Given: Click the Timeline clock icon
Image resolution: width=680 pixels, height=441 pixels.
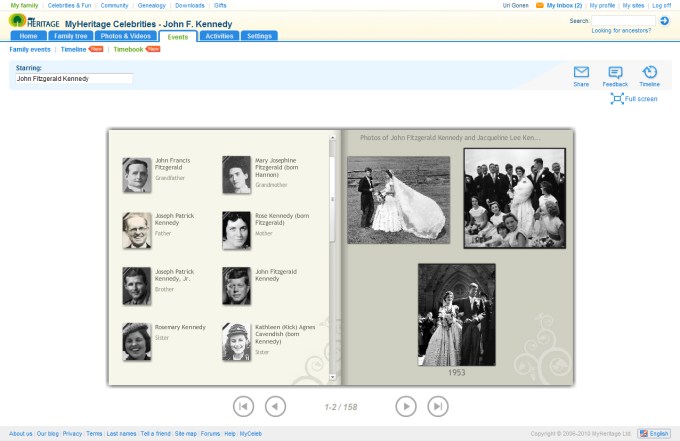Looking at the screenshot, I should [x=649, y=72].
